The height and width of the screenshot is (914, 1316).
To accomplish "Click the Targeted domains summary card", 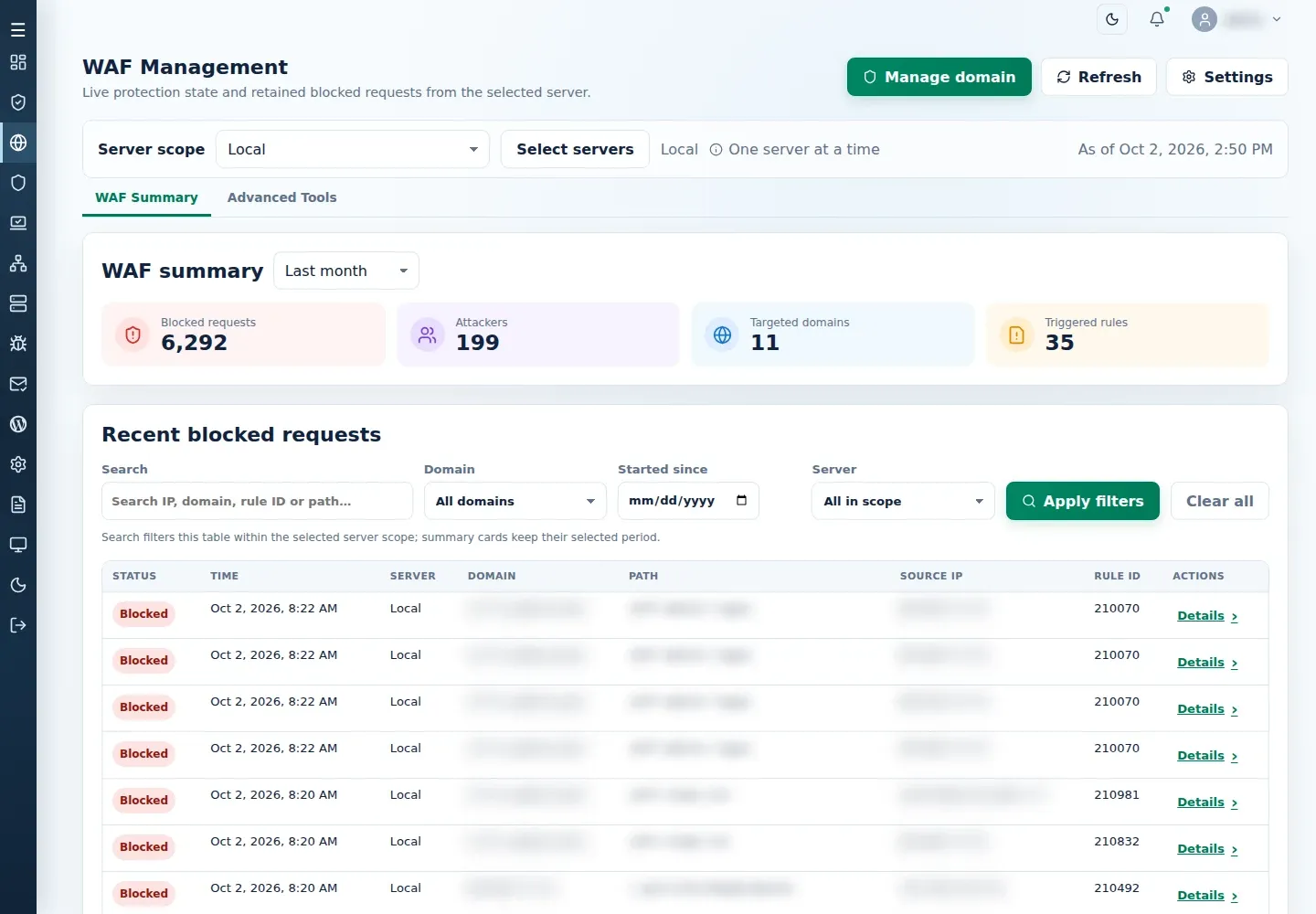I will 833,335.
